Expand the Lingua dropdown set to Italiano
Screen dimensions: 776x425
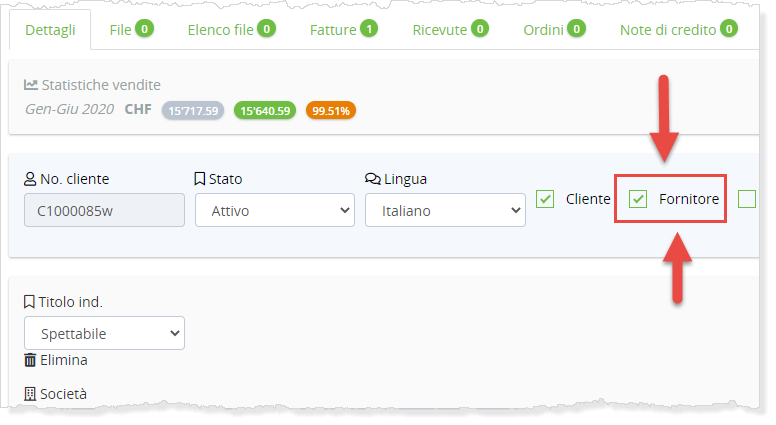(445, 211)
